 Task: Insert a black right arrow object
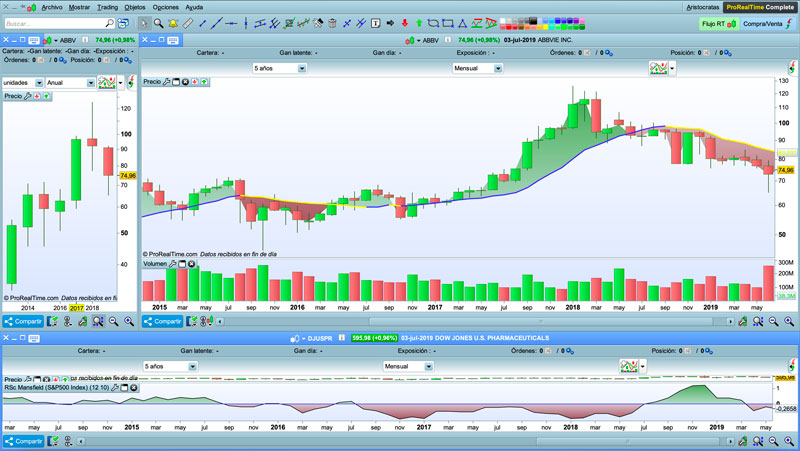tap(390, 23)
